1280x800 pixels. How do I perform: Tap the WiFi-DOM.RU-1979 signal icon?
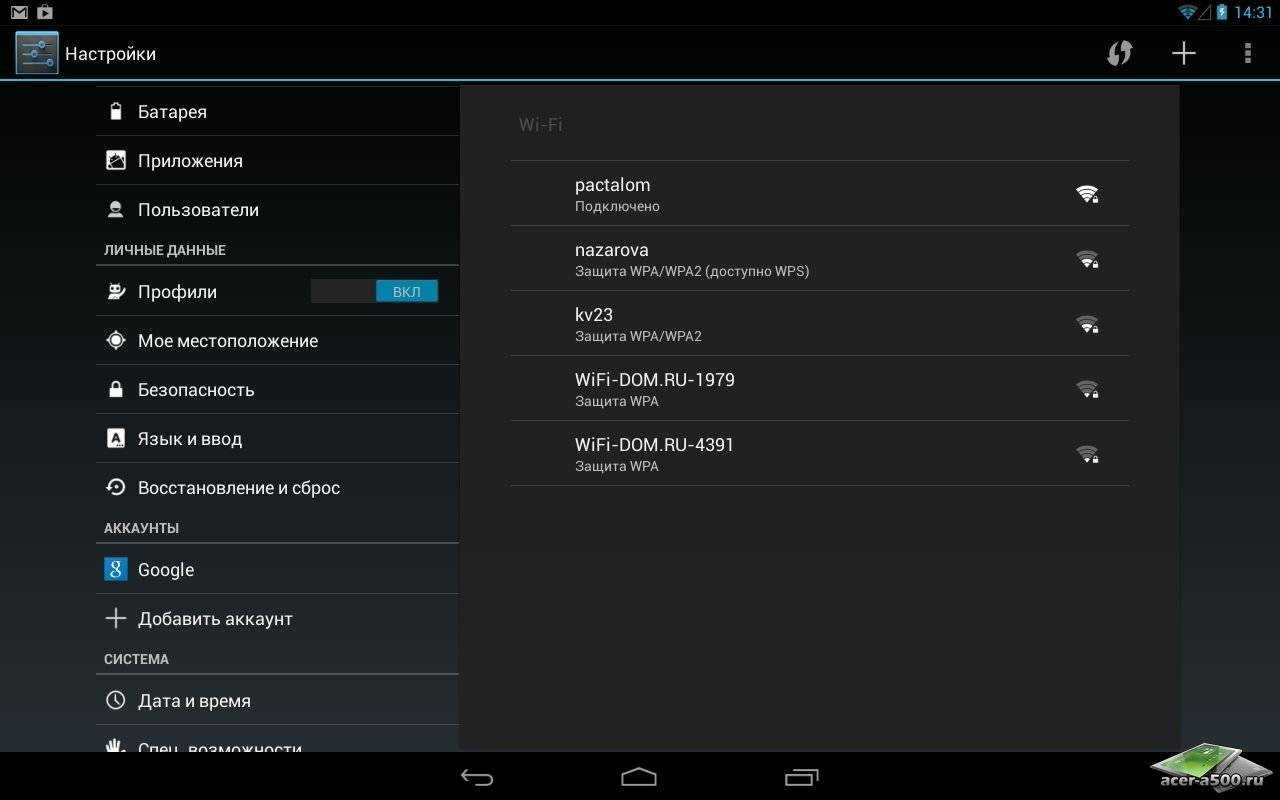(1087, 389)
